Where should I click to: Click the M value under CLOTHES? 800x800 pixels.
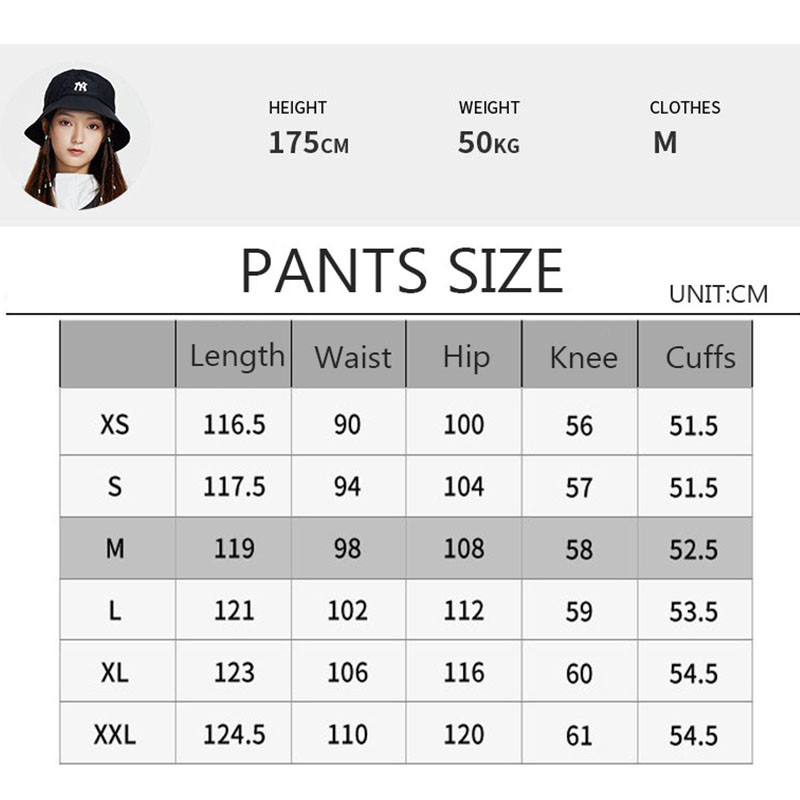point(665,143)
